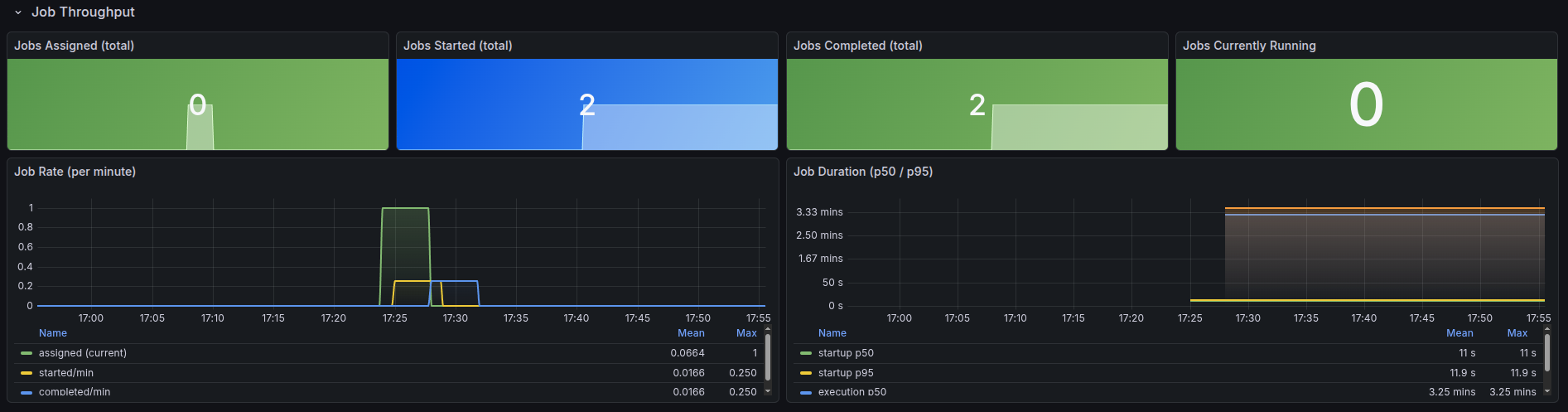Click the Jobs Assigned value 0
Viewport: 1568px width, 412px height.
pyautogui.click(x=197, y=104)
